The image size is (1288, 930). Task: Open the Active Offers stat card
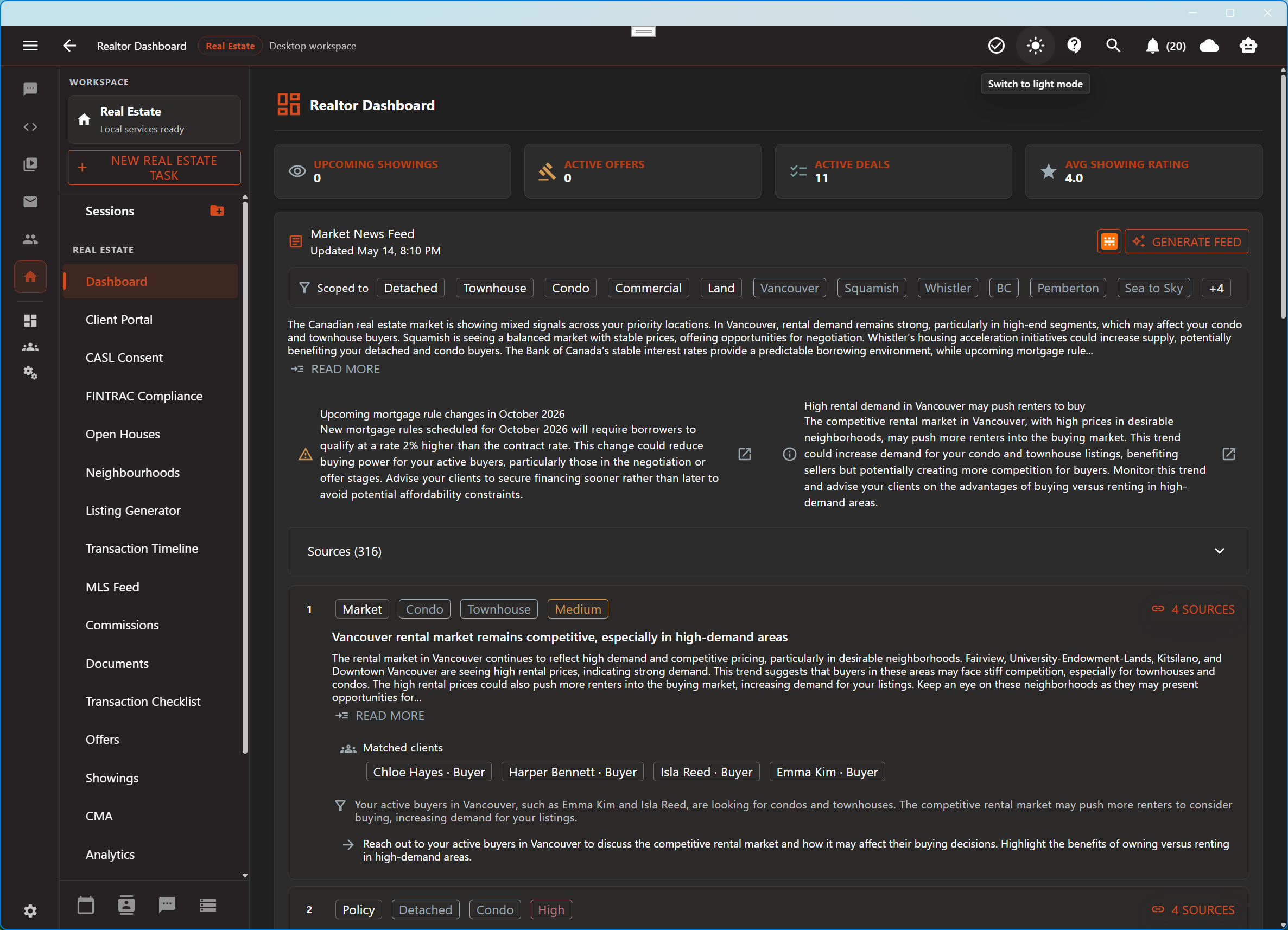point(643,171)
